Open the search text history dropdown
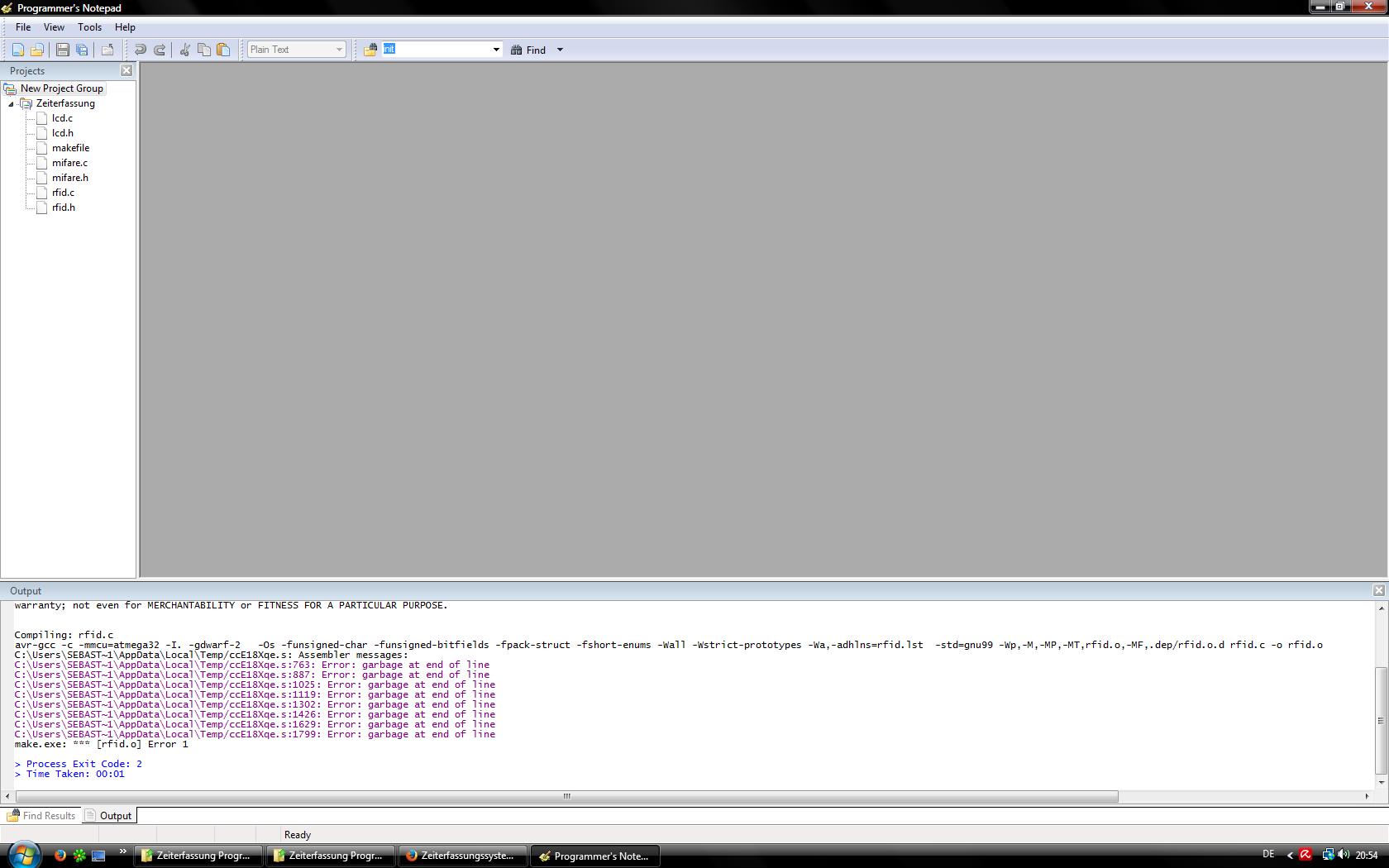Screen dimensions: 1389x868 496,50
